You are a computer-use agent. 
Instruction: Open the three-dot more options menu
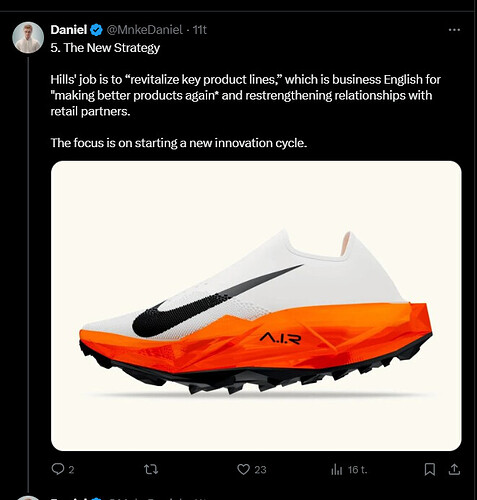454,30
